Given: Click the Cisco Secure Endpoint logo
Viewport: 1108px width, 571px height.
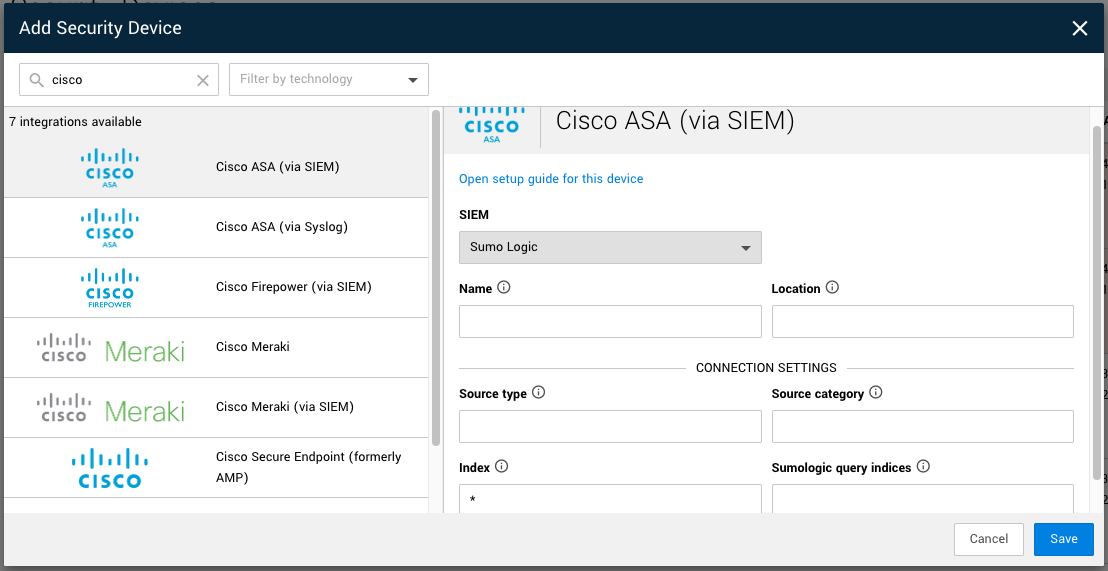Looking at the screenshot, I should pos(110,468).
